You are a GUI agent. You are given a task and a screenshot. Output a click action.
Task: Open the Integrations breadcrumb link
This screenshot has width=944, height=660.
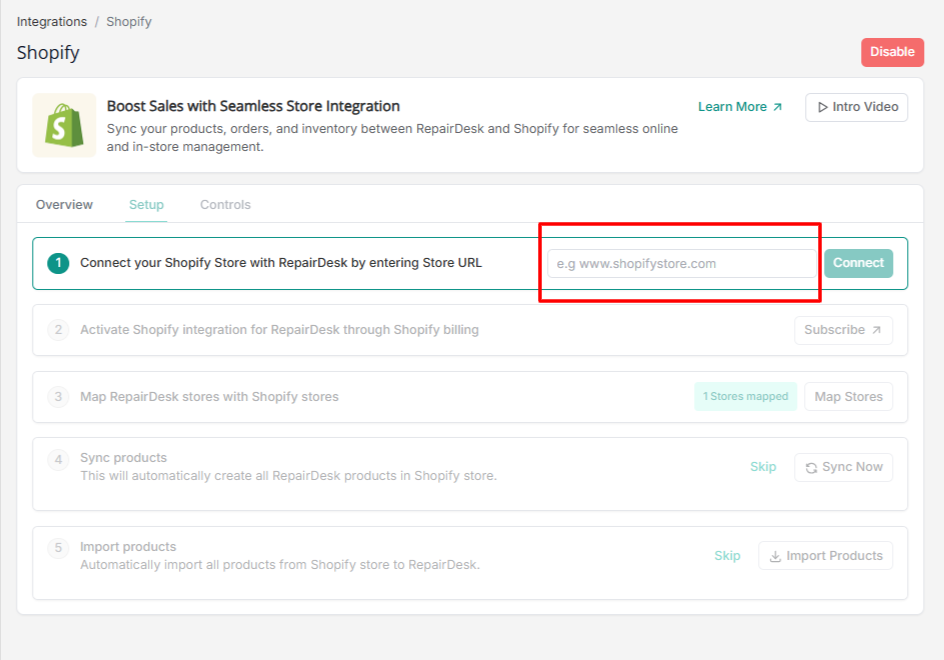click(x=52, y=22)
